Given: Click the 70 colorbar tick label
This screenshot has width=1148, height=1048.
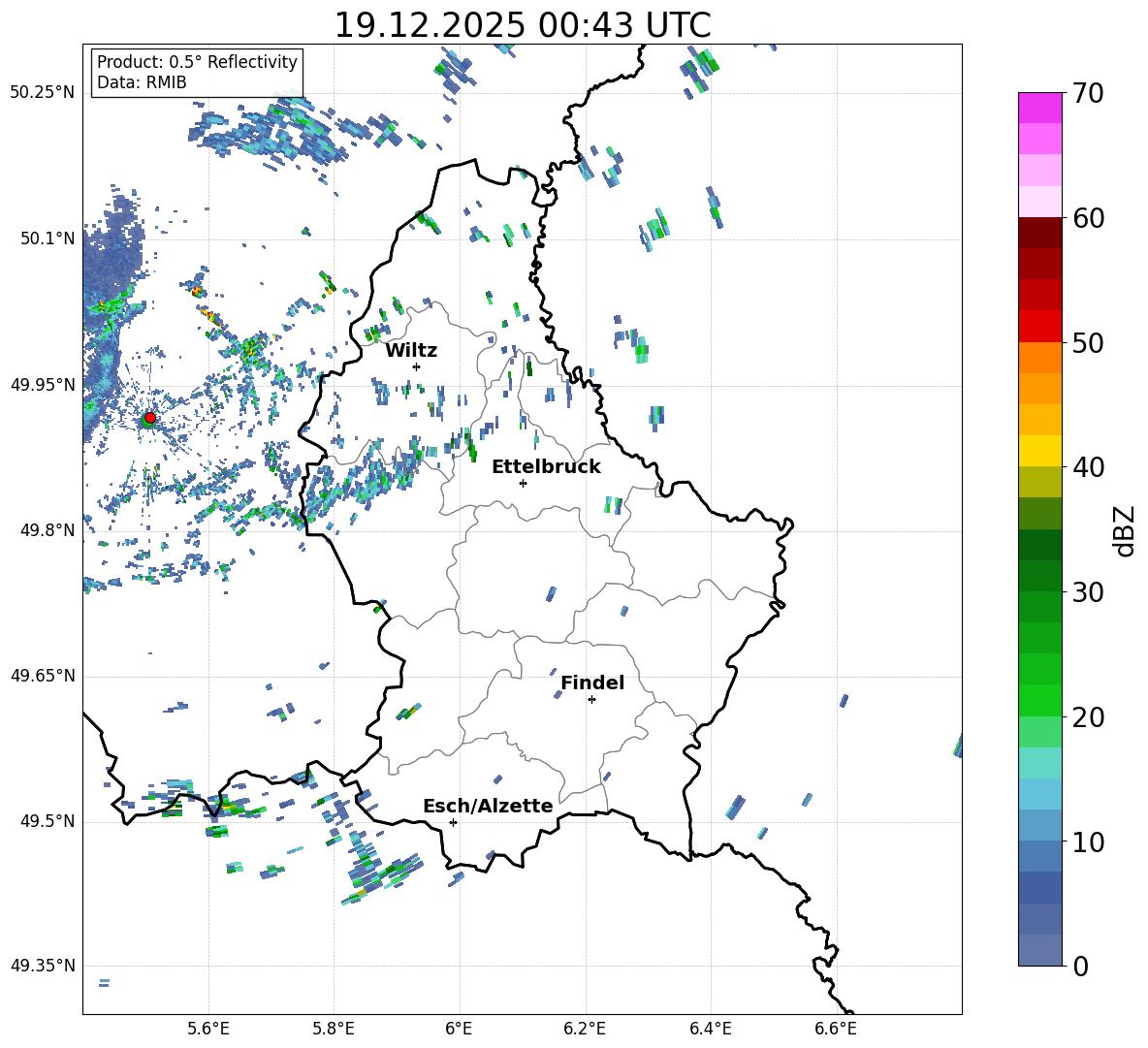Looking at the screenshot, I should click(x=1089, y=93).
